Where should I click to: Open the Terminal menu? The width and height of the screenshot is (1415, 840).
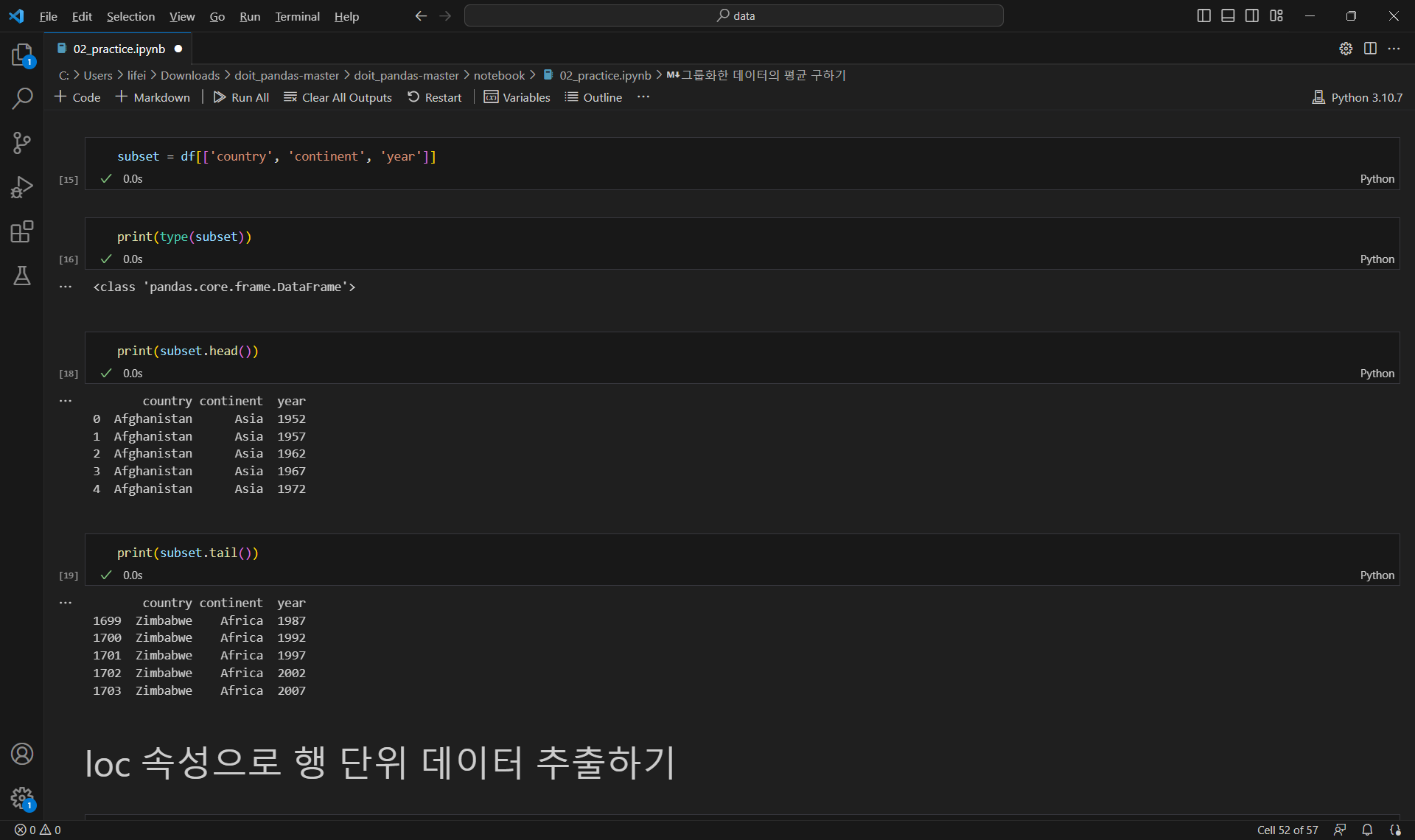point(297,16)
